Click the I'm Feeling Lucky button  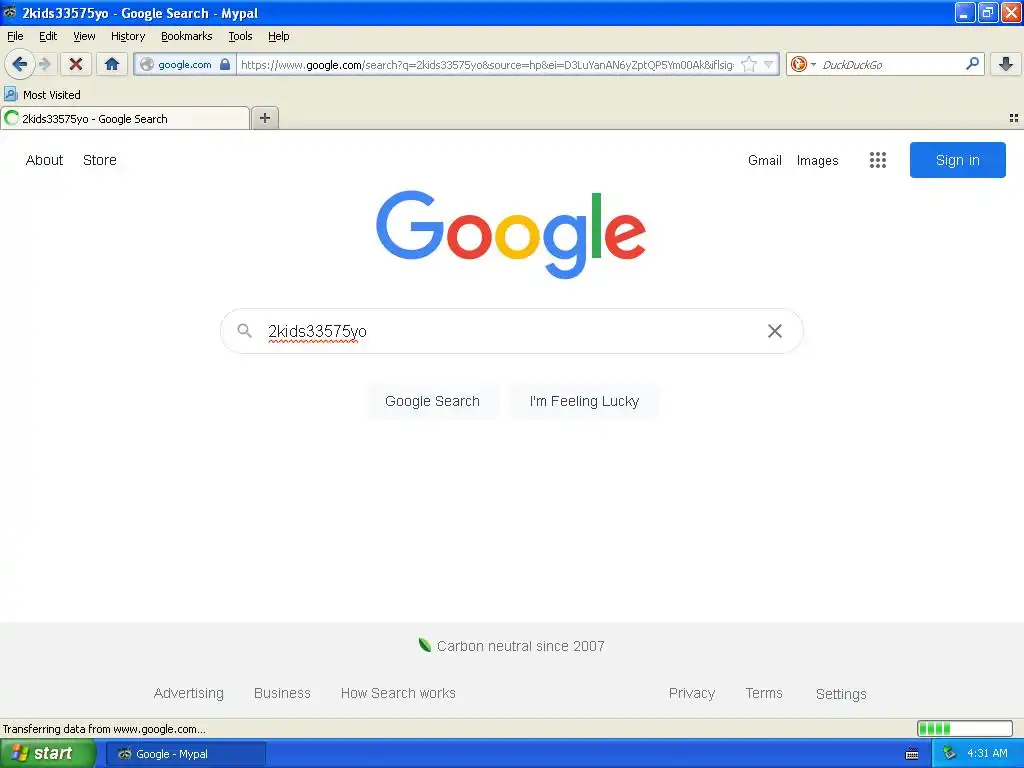[x=584, y=401]
